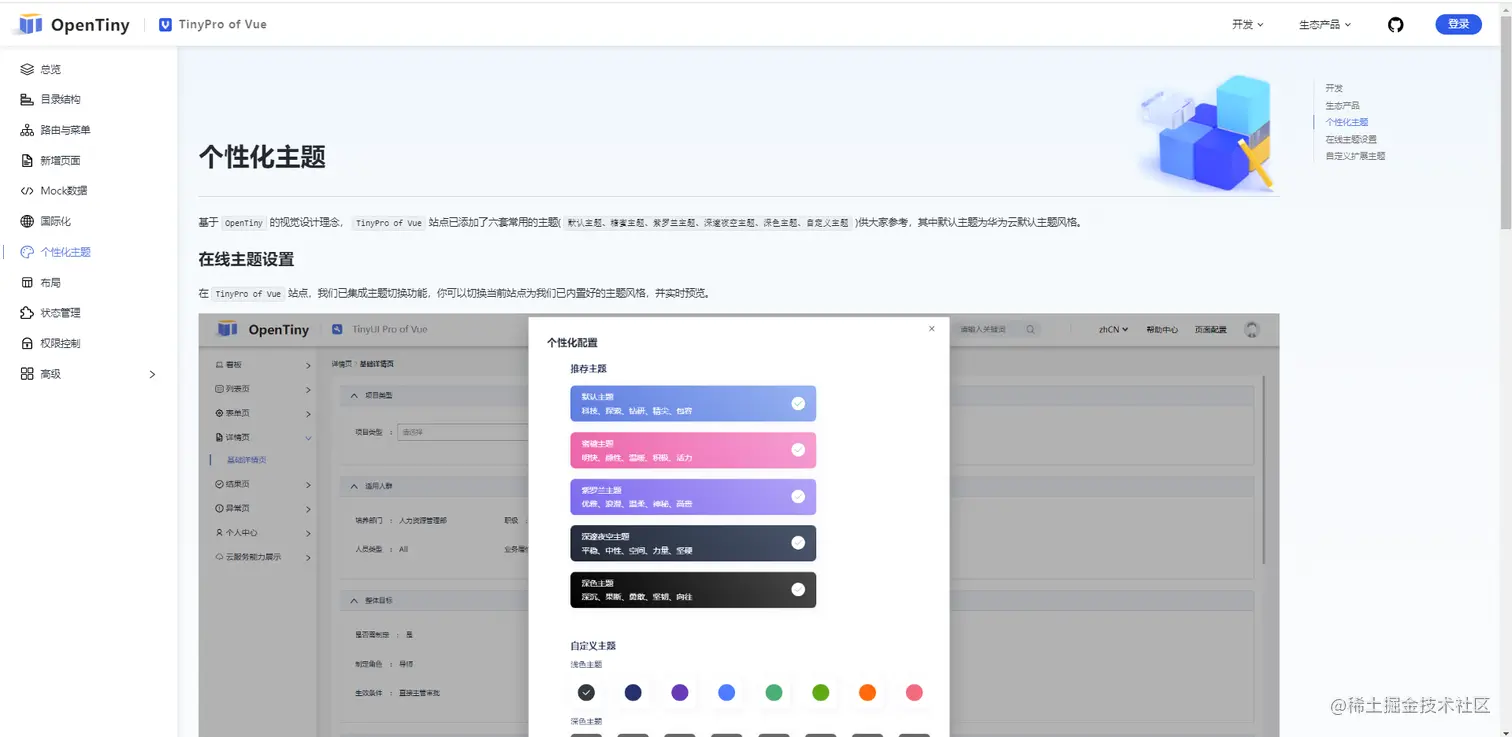Pick the purple color swatch
The width and height of the screenshot is (1512, 737).
pos(680,692)
